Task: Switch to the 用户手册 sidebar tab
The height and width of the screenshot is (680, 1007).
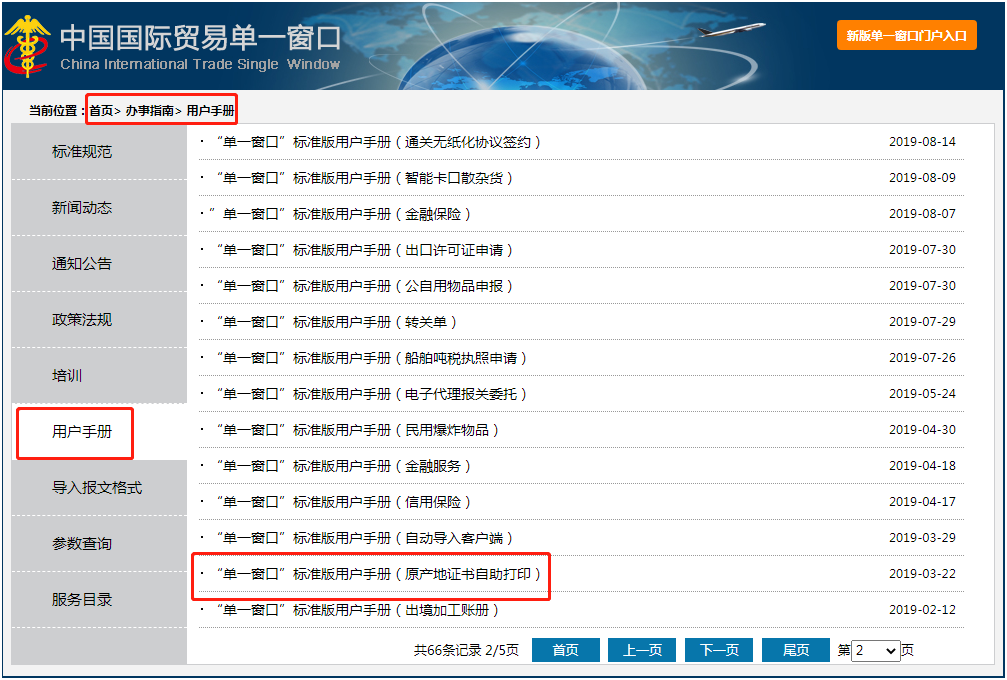Action: pyautogui.click(x=82, y=432)
